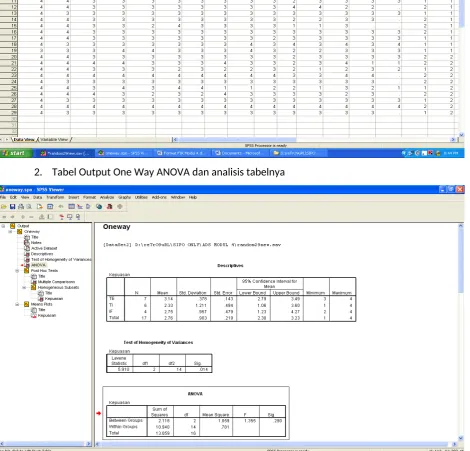Select Notes item in outline tree

tap(36, 243)
